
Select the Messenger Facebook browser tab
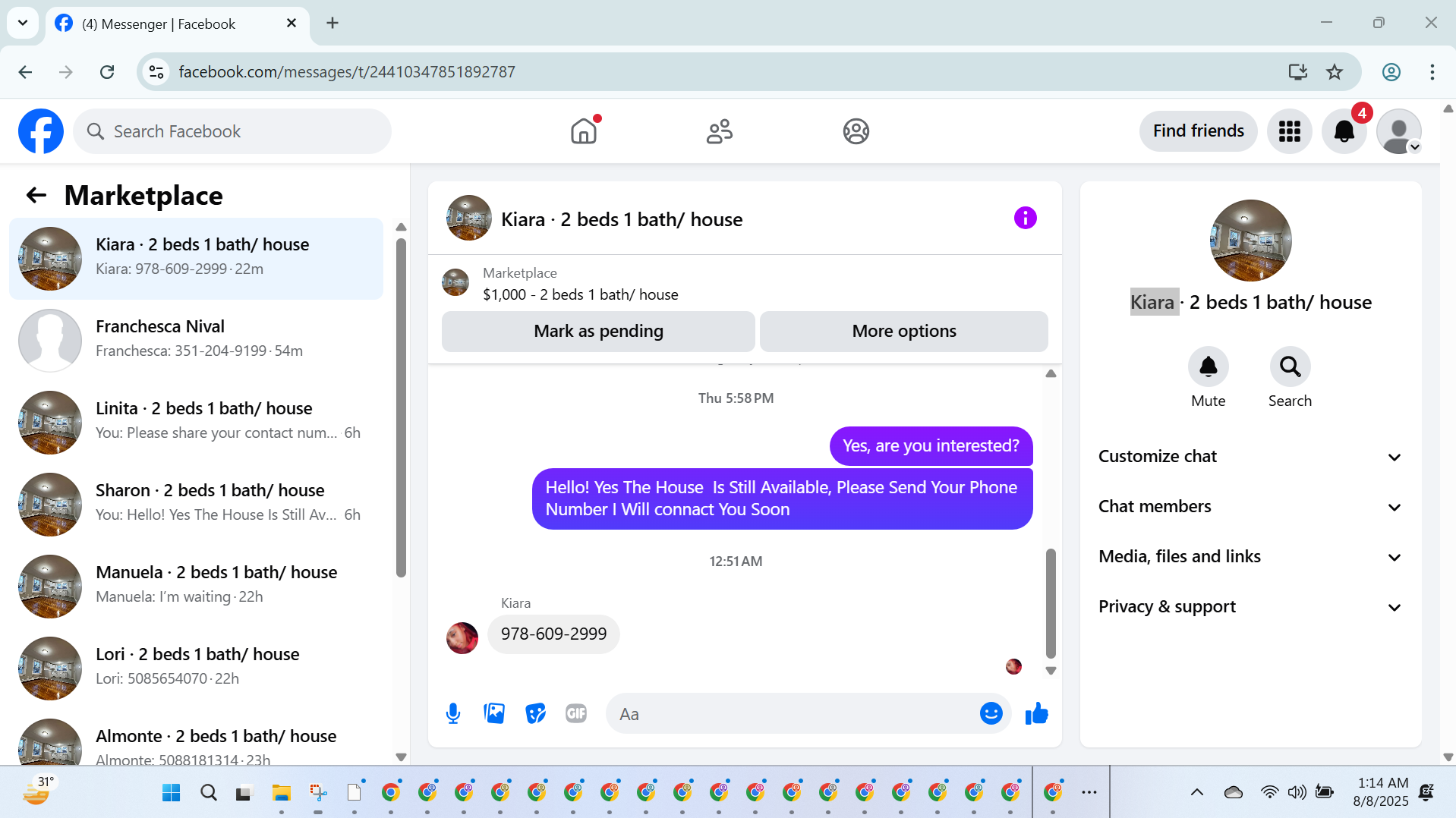177,24
